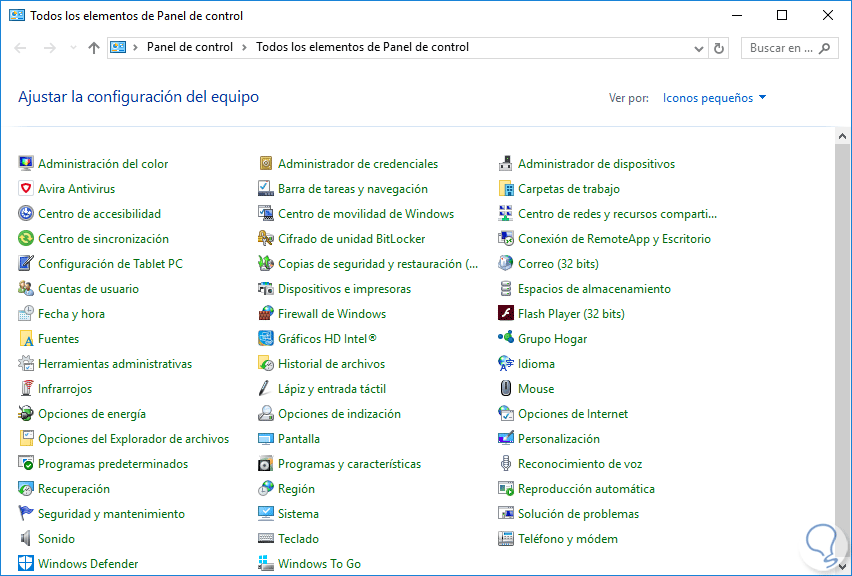The width and height of the screenshot is (852, 576).
Task: Expand chevron before 'Panel de control' breadcrumb
Action: pos(136,48)
